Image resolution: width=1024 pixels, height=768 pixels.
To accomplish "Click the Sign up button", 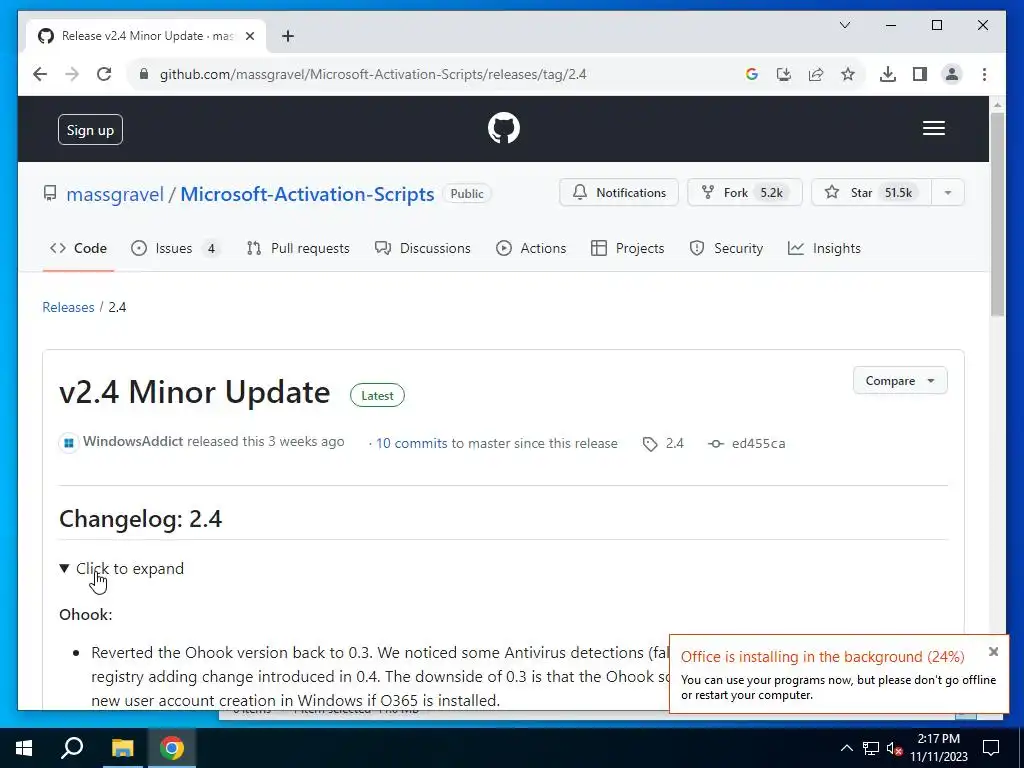I will [x=90, y=130].
